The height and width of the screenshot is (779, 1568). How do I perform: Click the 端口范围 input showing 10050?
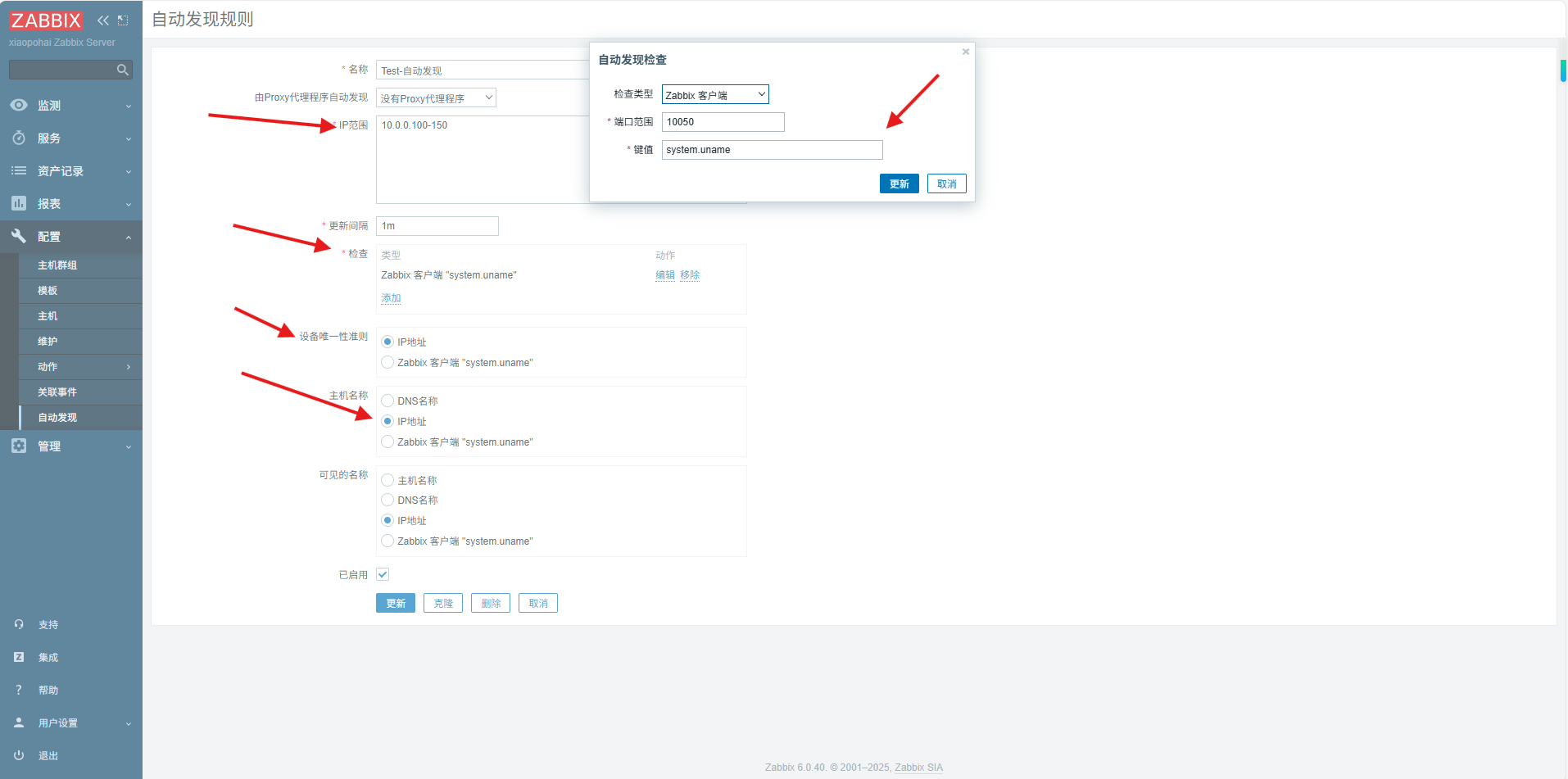[x=723, y=121]
